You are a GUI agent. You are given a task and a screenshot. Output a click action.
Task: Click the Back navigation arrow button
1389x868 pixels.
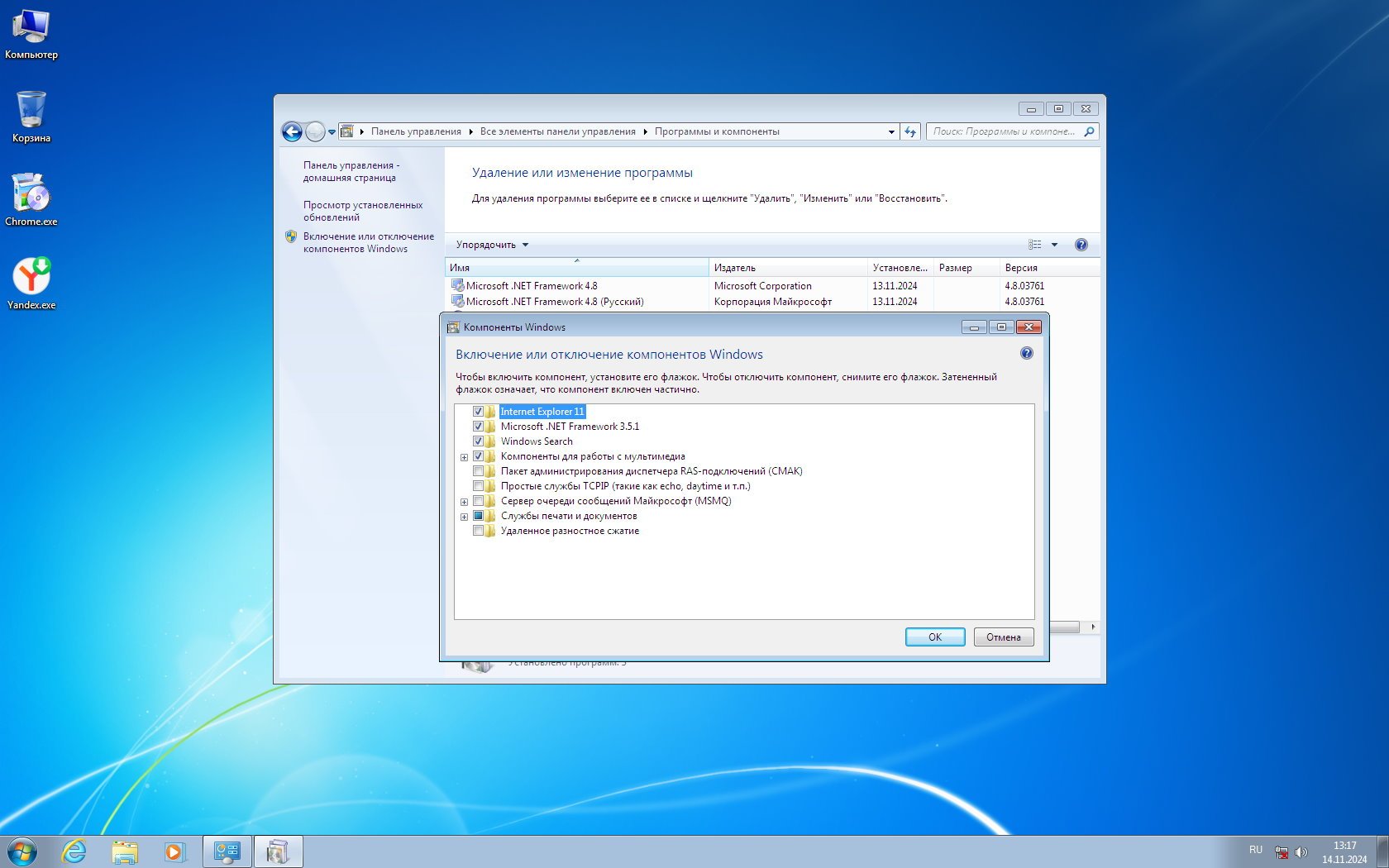pos(292,131)
